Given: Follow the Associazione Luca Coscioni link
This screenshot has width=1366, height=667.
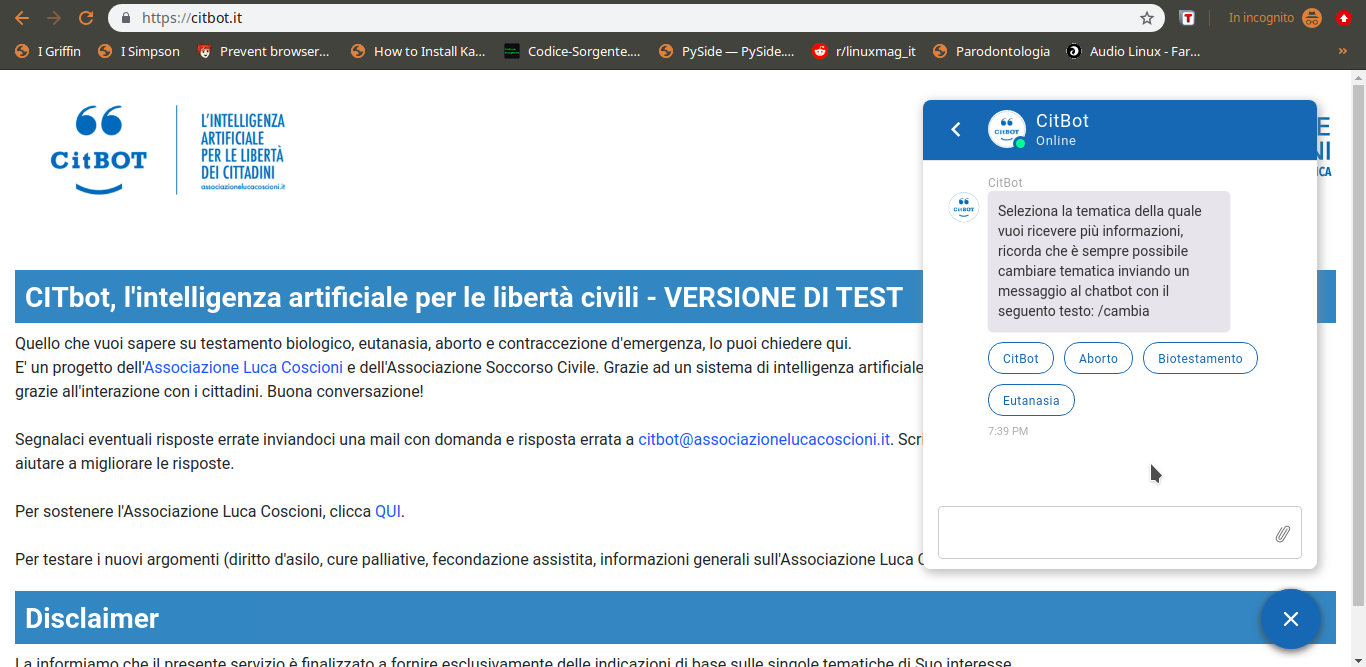Looking at the screenshot, I should pyautogui.click(x=243, y=367).
